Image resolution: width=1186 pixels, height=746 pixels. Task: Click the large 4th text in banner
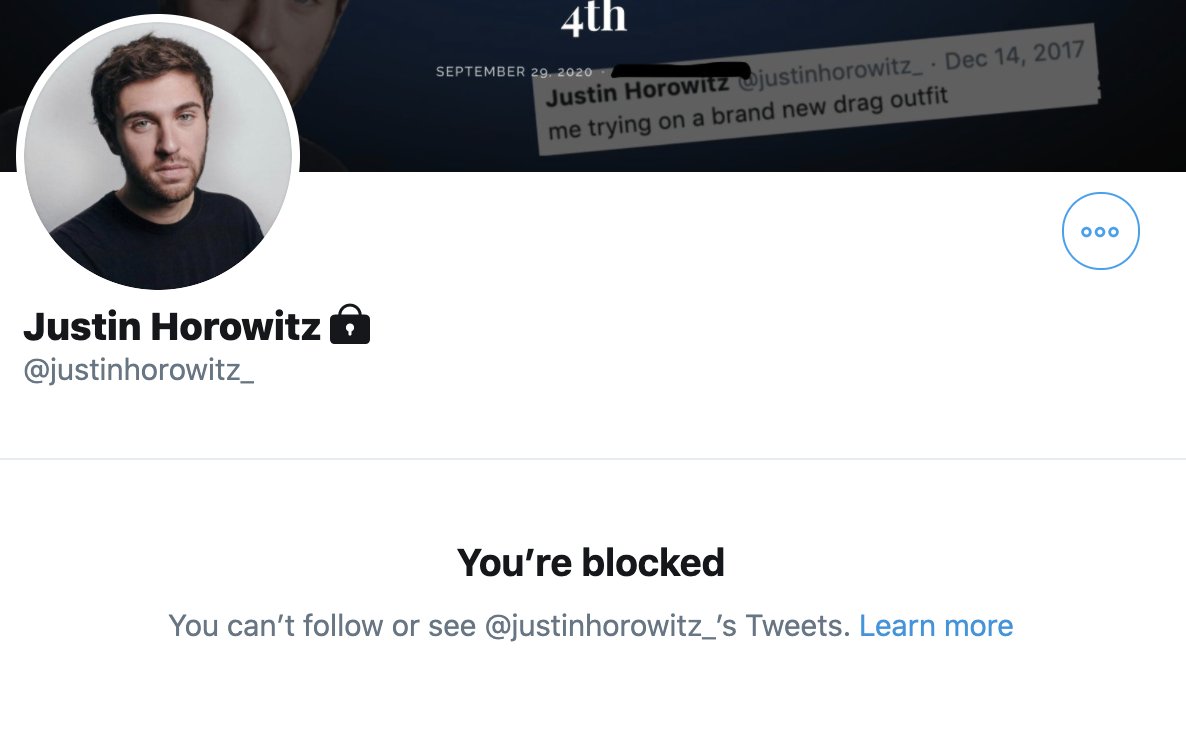point(594,18)
